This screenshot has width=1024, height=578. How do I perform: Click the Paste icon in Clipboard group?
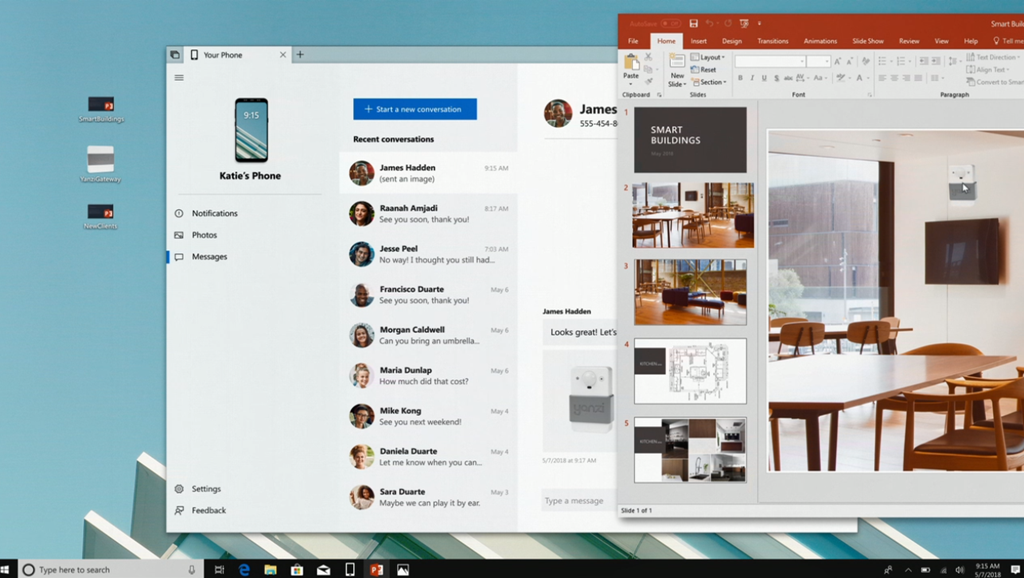[631, 65]
